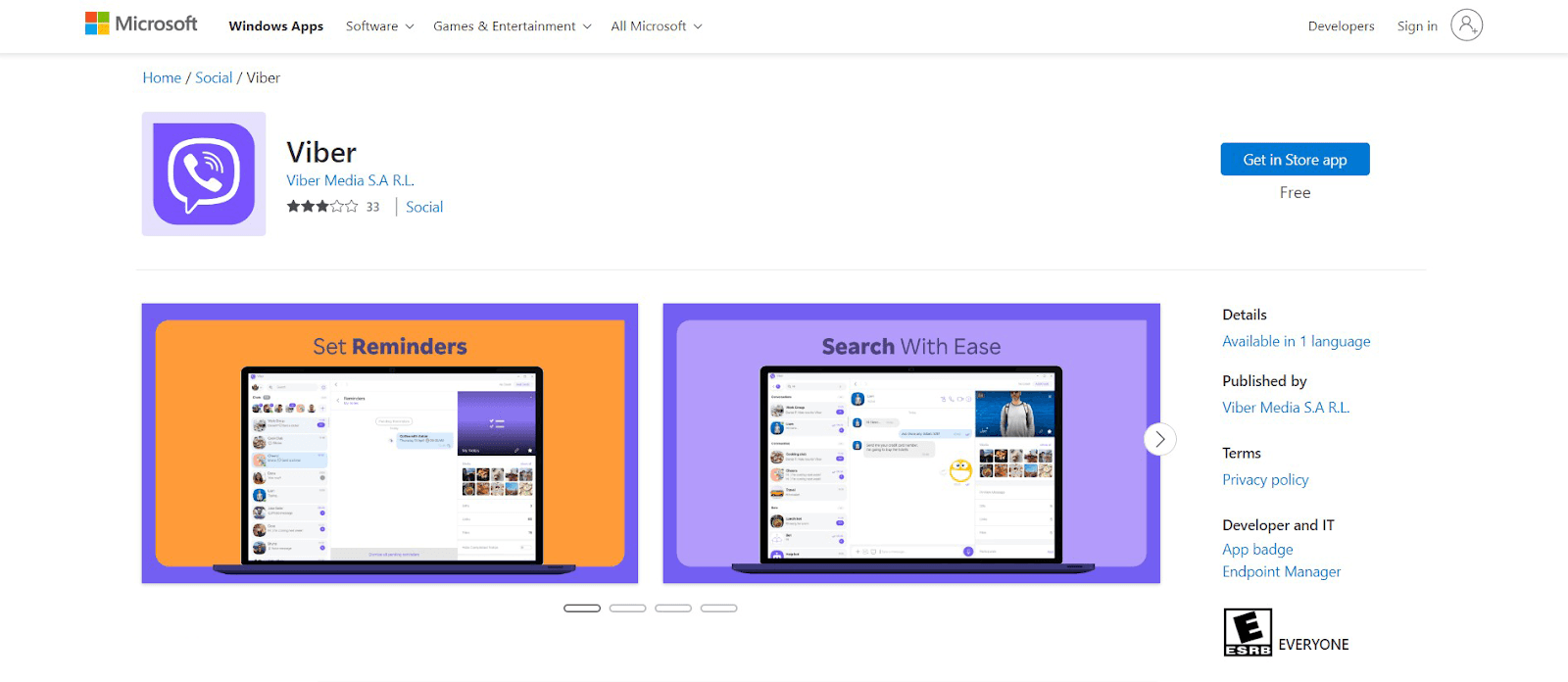Open the Privacy policy link
The height and width of the screenshot is (682, 1568).
pyautogui.click(x=1265, y=480)
